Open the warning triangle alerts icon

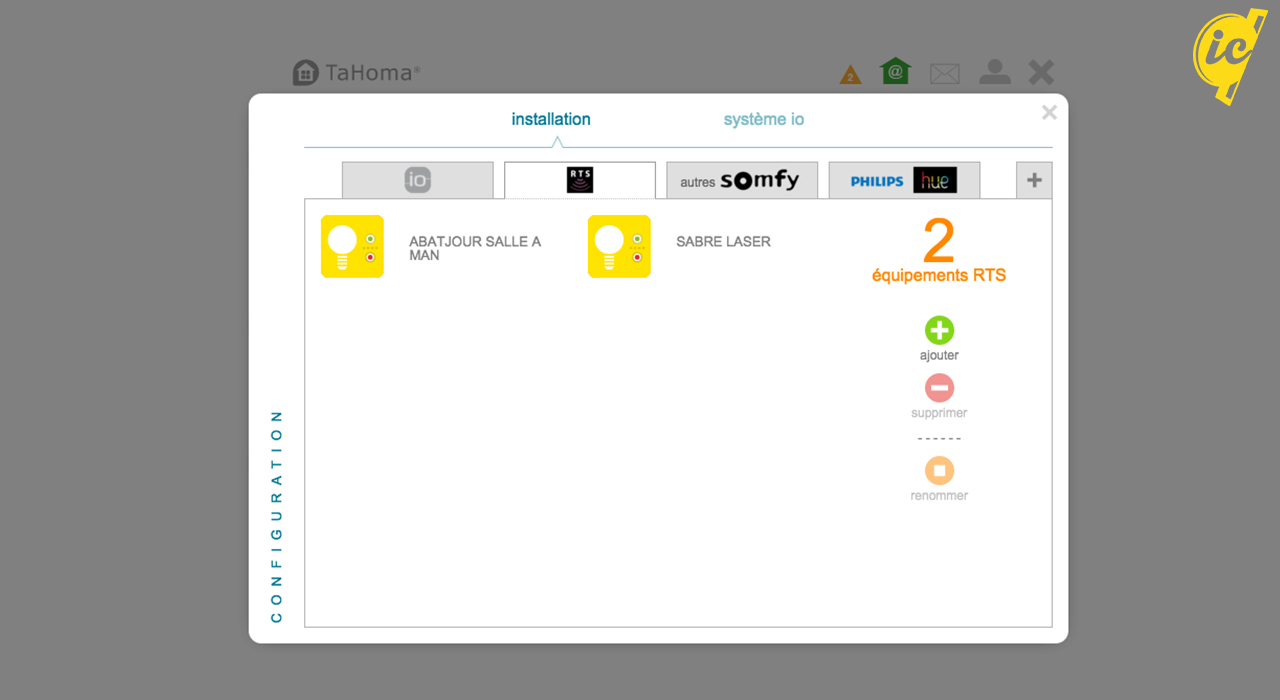pyautogui.click(x=850, y=75)
